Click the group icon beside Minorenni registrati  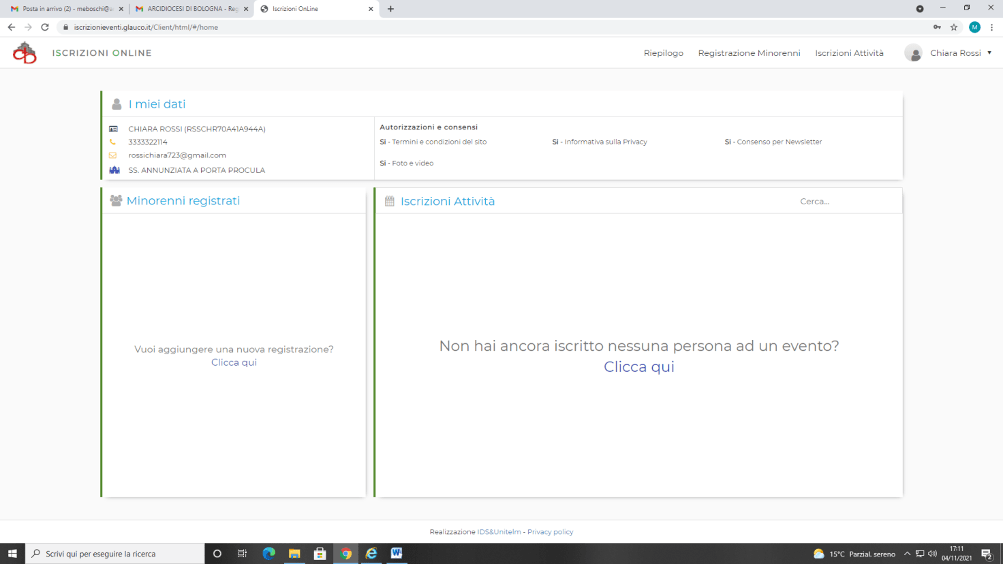pyautogui.click(x=116, y=201)
